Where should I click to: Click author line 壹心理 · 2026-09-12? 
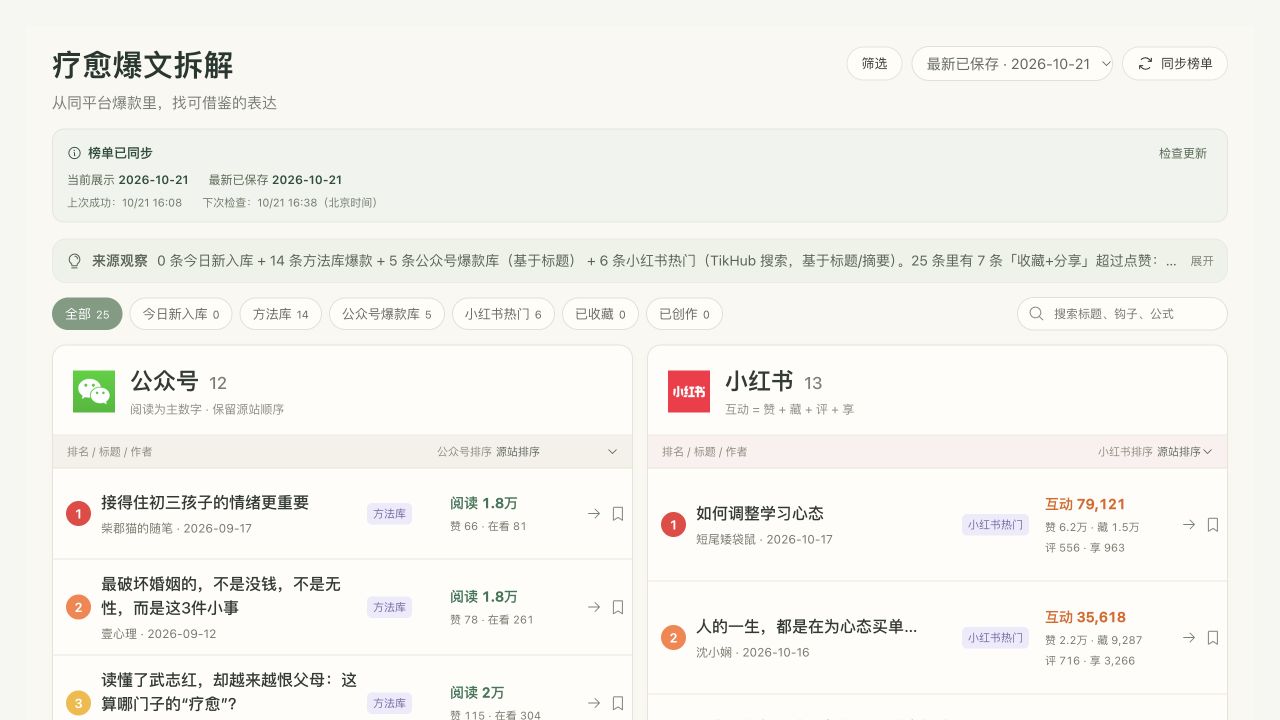[x=158, y=634]
